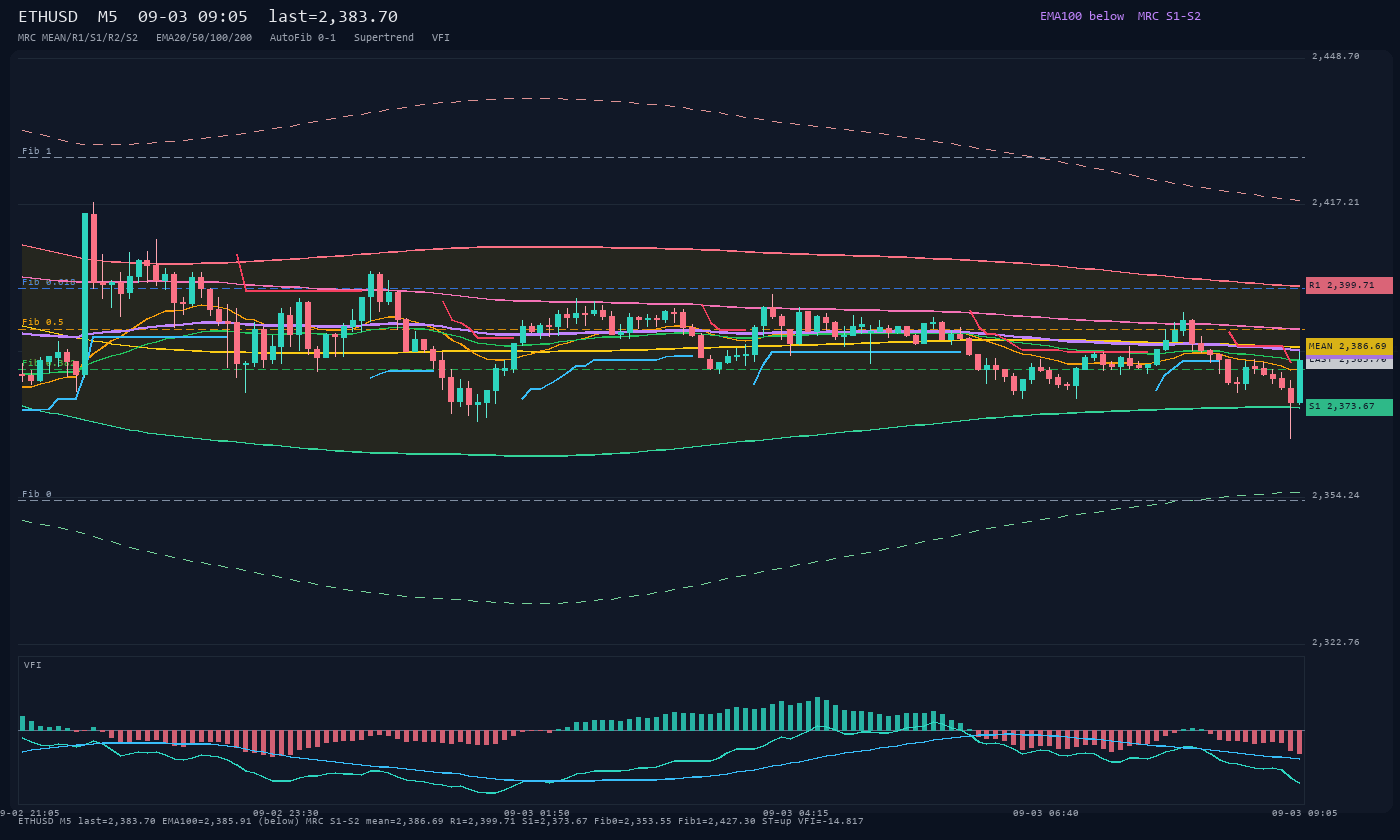Image resolution: width=1400 pixels, height=840 pixels.
Task: Click the EMA100 below status in the header
Action: (x=1082, y=16)
